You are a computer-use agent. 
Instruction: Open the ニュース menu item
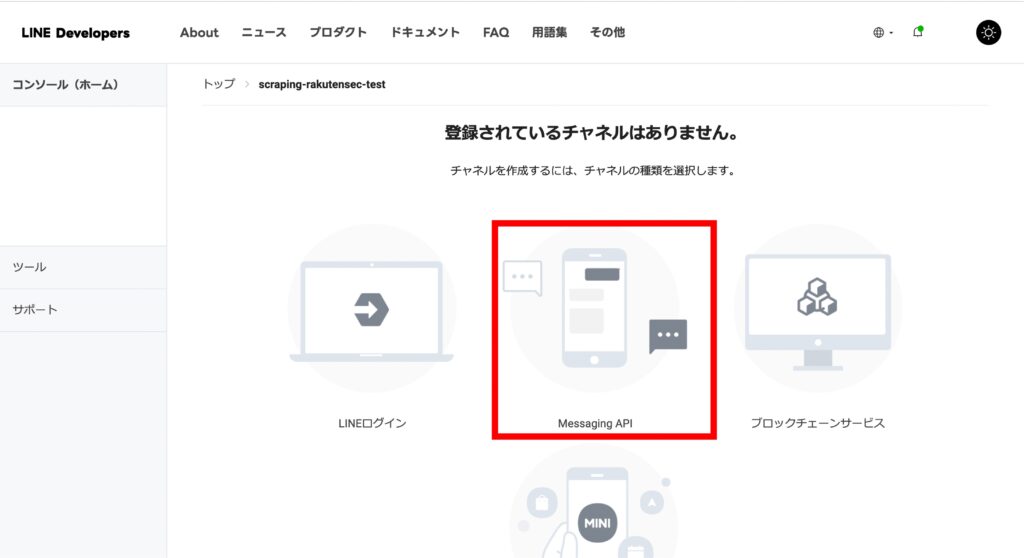click(x=264, y=32)
